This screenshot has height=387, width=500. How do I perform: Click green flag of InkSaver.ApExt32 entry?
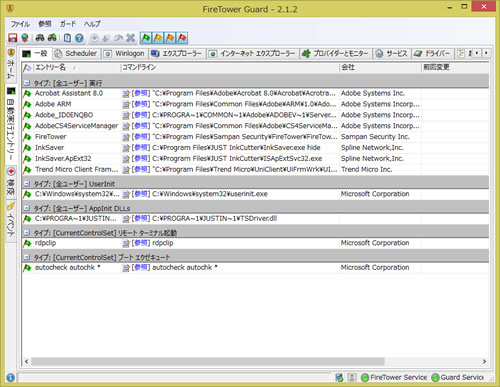(x=27, y=159)
